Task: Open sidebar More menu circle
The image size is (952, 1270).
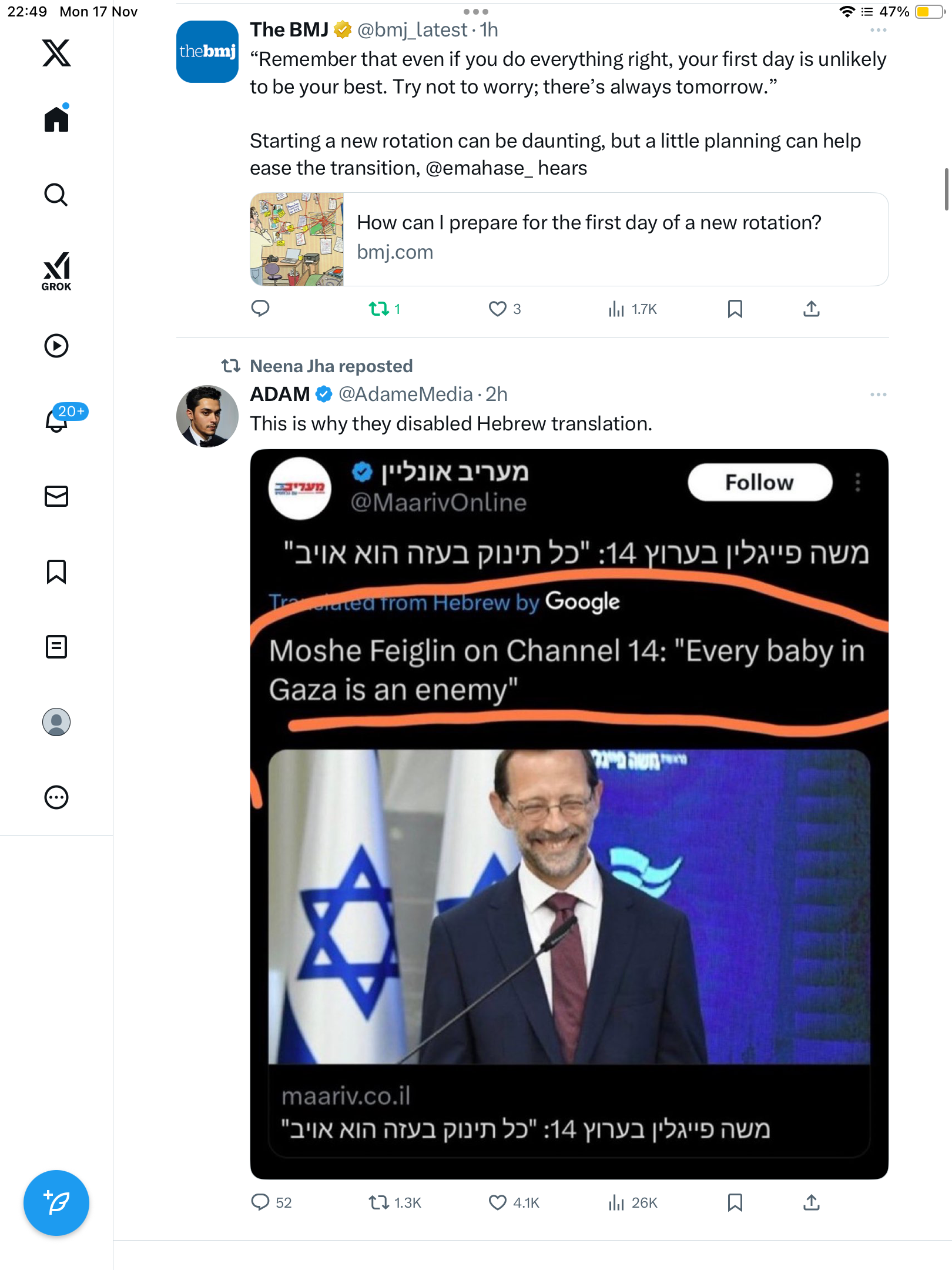Action: pyautogui.click(x=56, y=797)
